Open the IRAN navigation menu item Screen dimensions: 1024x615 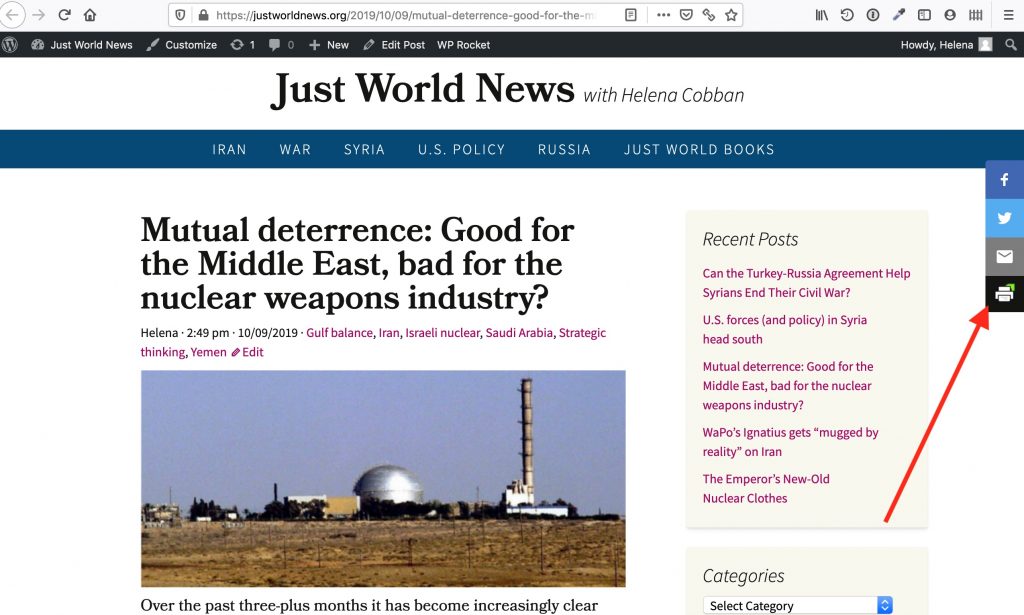[x=229, y=149]
